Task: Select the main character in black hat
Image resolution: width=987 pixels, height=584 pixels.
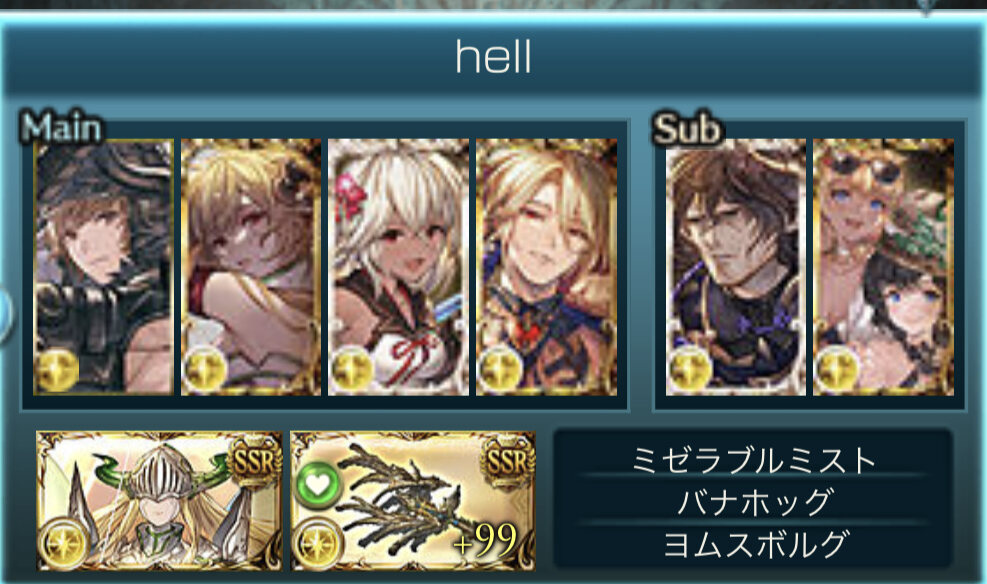Action: pyautogui.click(x=103, y=267)
